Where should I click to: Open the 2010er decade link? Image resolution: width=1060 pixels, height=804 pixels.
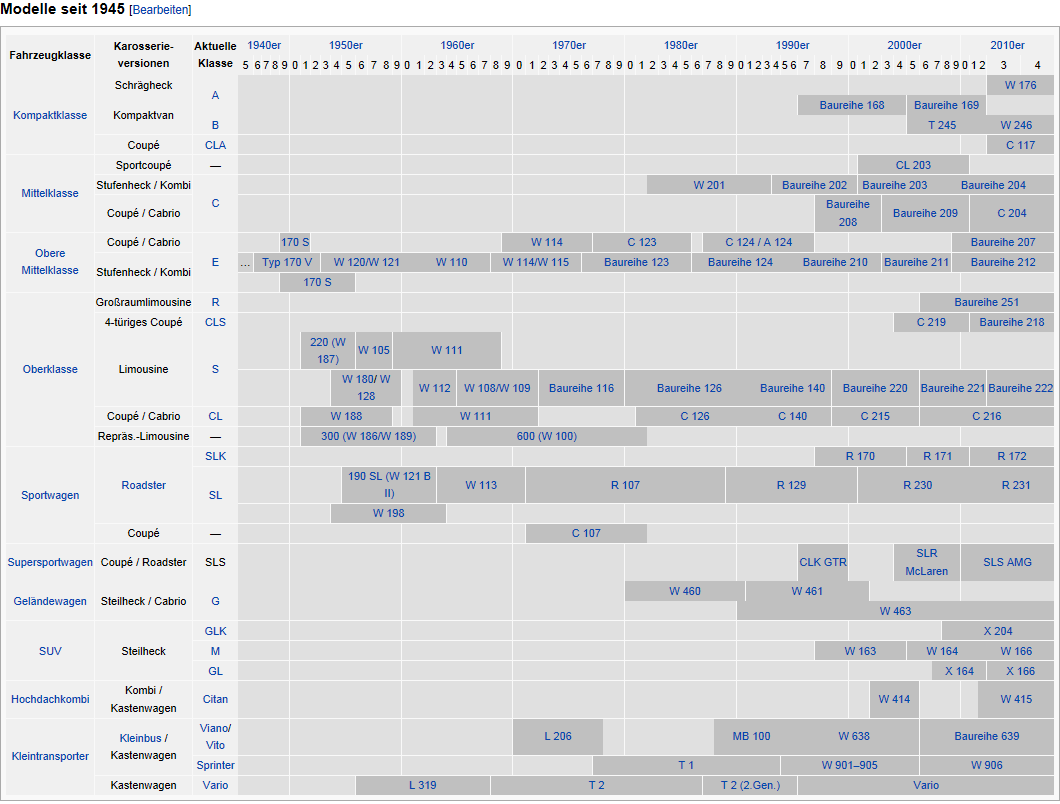pyautogui.click(x=1007, y=45)
